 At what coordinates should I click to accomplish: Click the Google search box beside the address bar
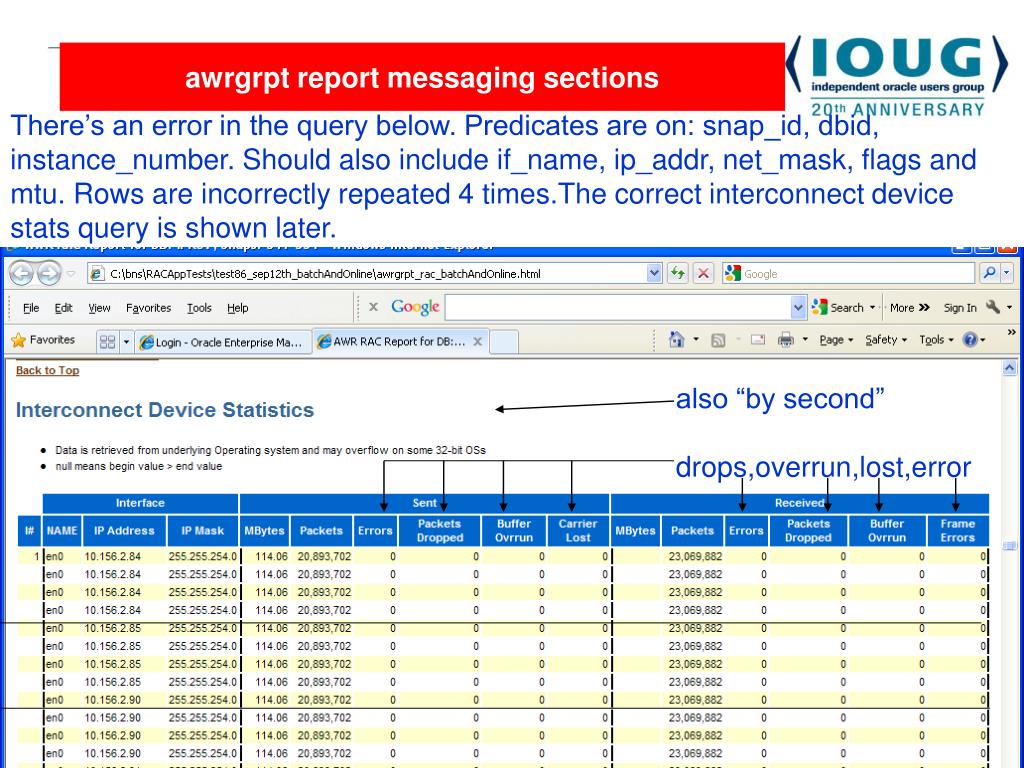848,274
